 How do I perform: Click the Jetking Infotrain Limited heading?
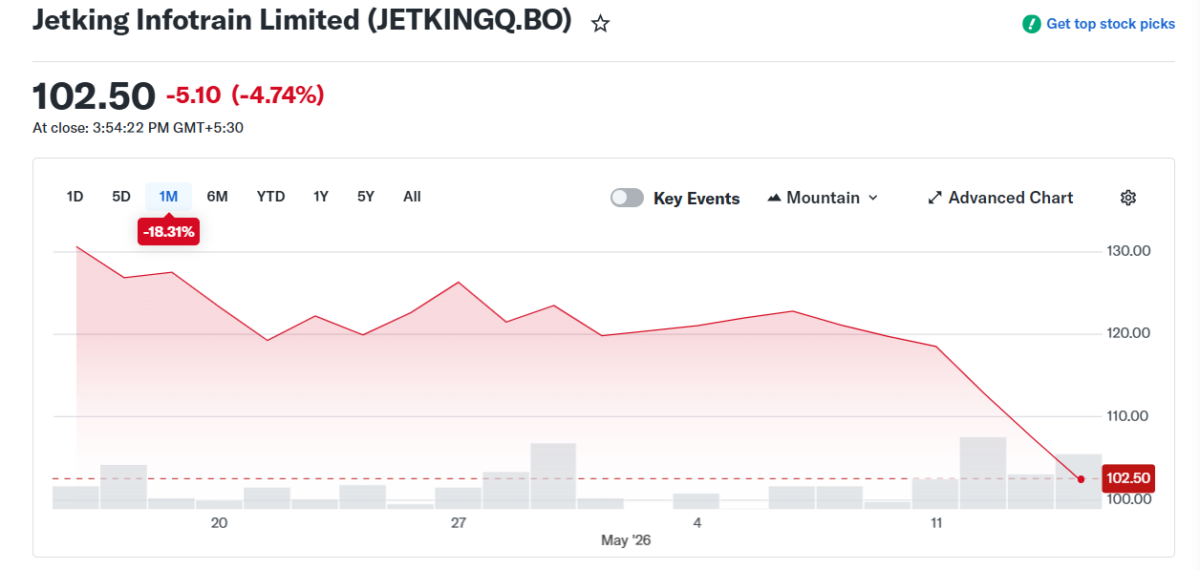(302, 21)
